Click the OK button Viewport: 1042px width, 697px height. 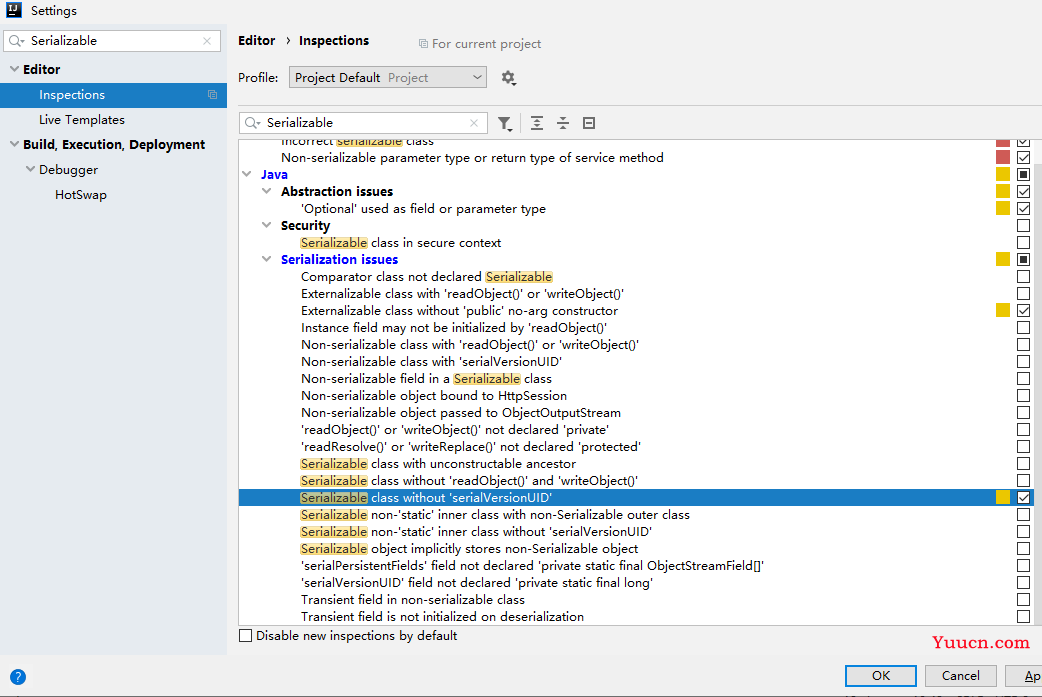click(x=881, y=676)
